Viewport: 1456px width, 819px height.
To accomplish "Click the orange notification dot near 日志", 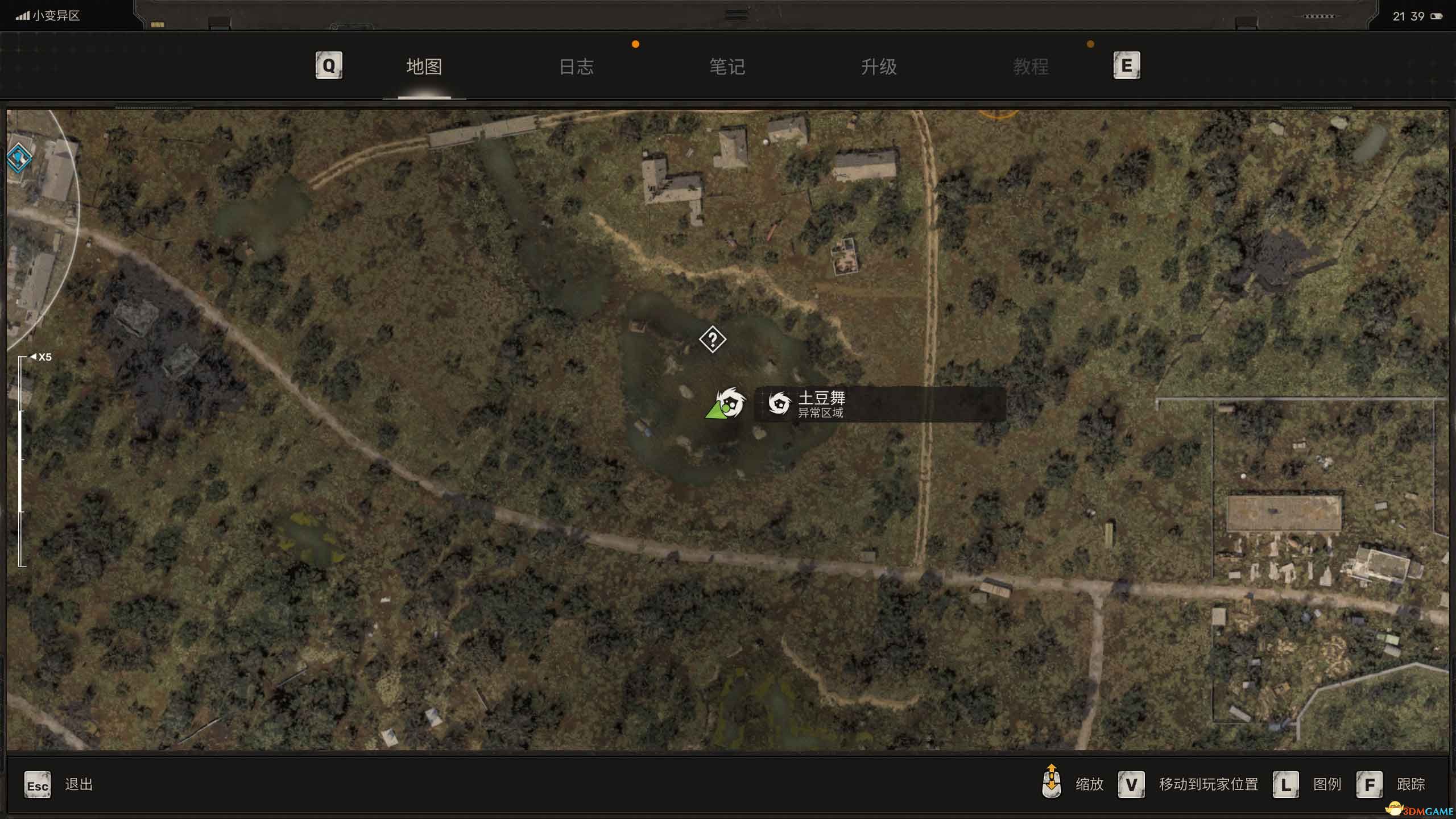I will [635, 44].
